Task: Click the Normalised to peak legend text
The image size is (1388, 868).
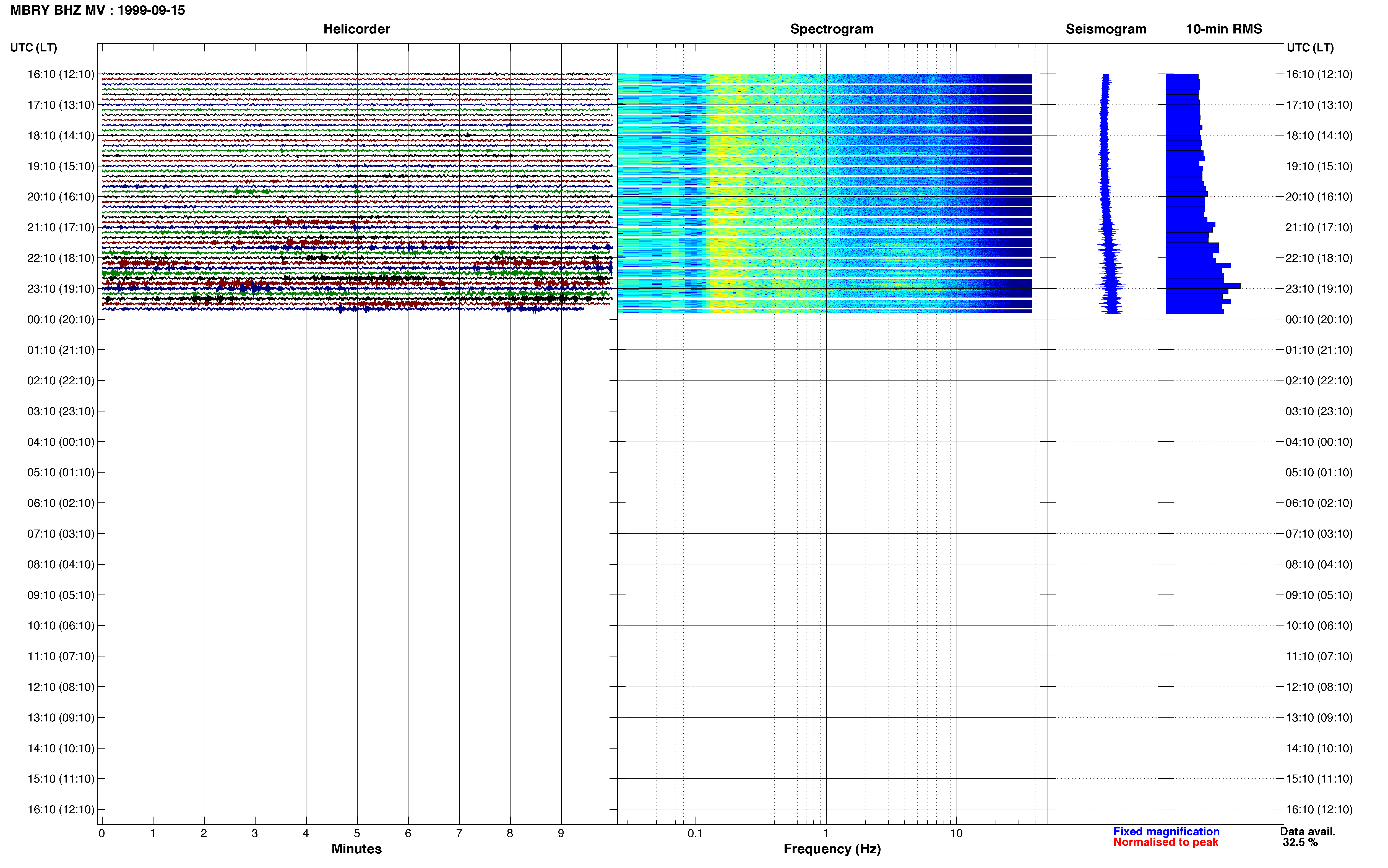Action: [1165, 842]
